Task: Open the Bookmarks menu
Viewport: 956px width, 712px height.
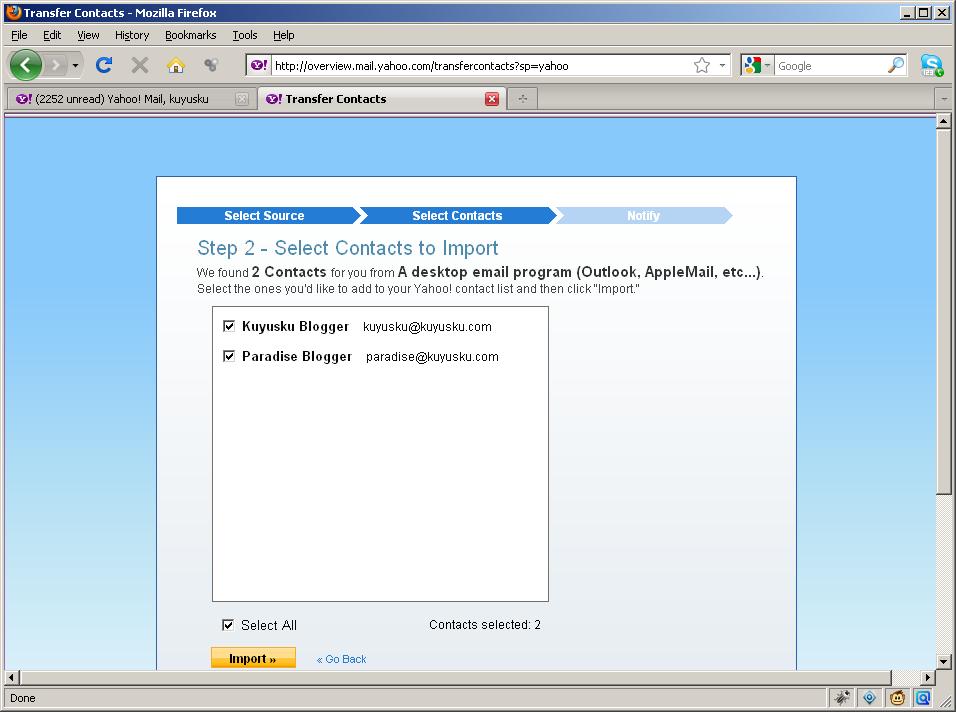Action: [190, 35]
